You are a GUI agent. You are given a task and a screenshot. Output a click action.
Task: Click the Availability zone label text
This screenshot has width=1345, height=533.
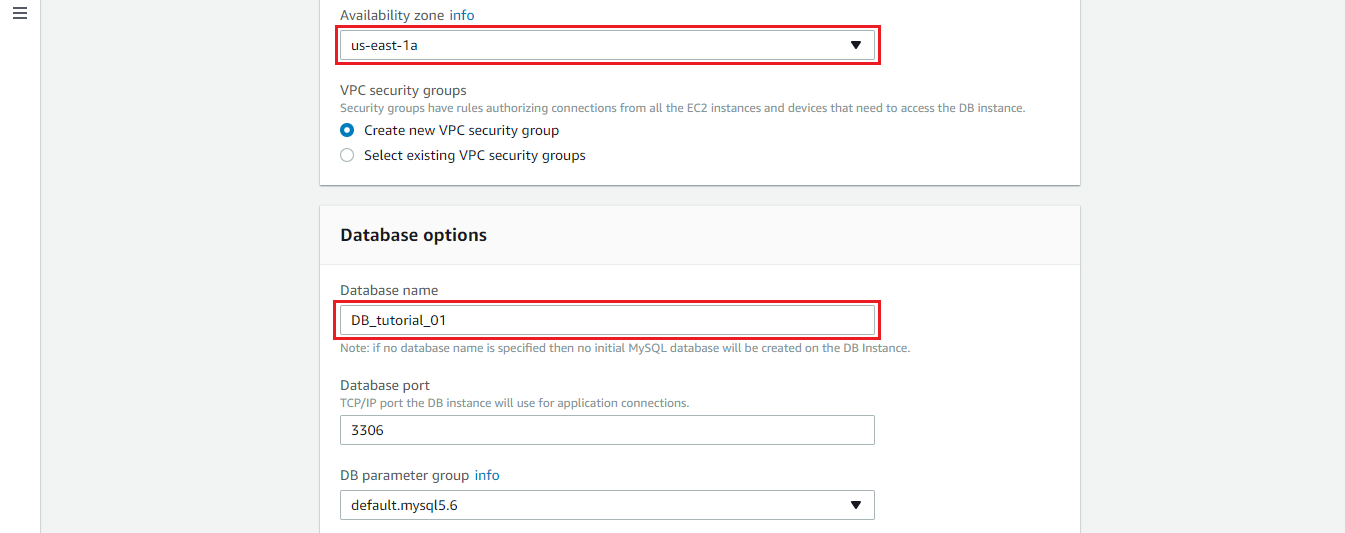(x=392, y=15)
